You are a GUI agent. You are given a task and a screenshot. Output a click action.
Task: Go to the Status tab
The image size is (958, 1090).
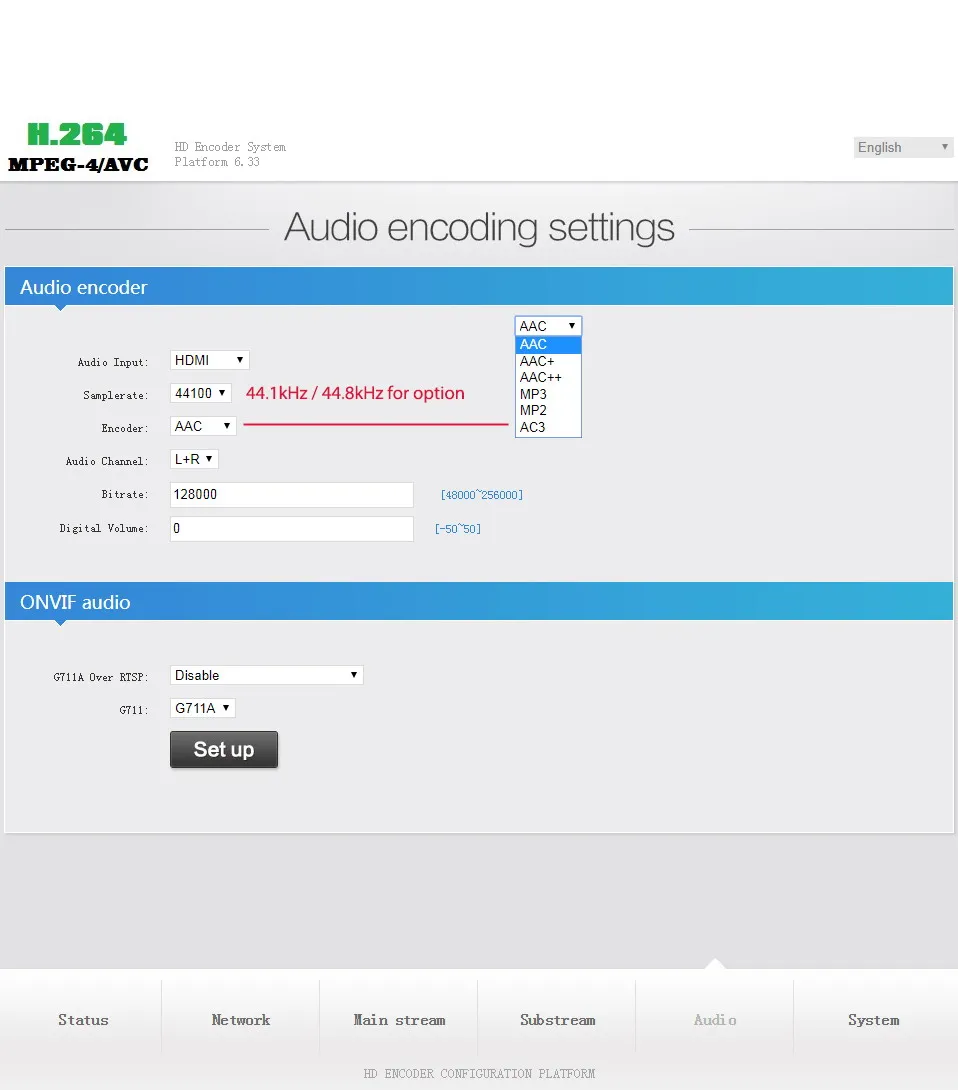pos(83,1020)
